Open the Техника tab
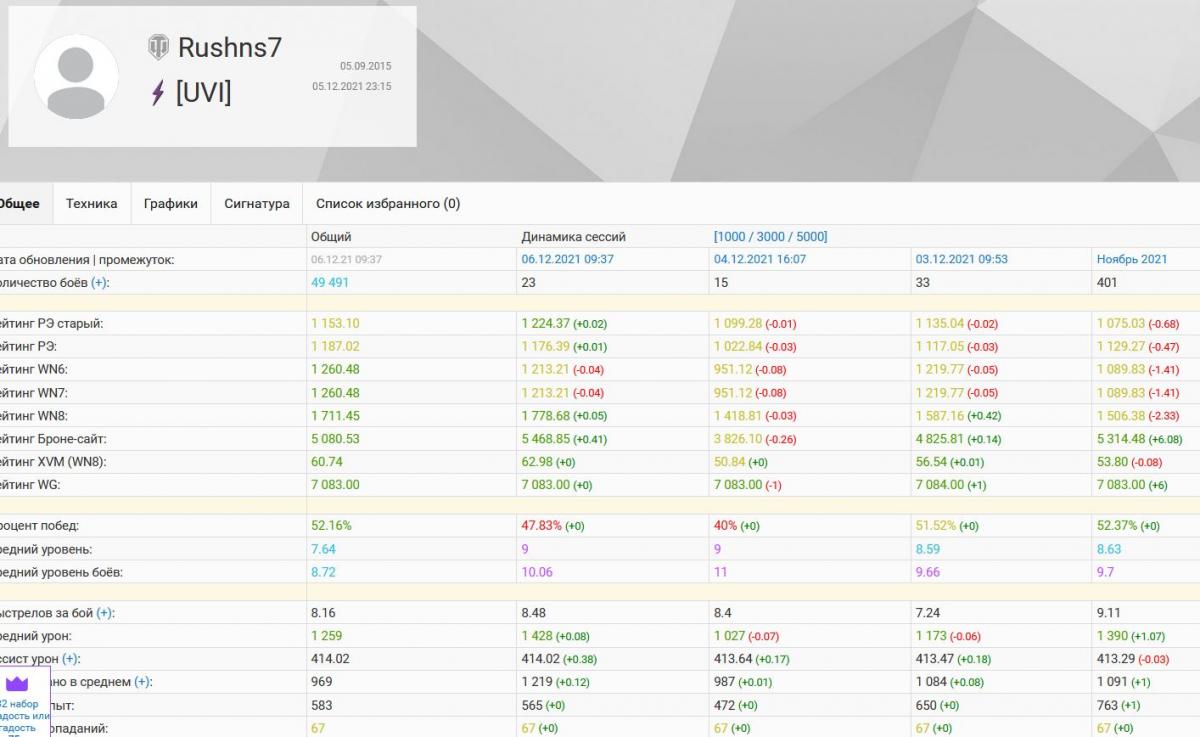1200x737 pixels. (91, 203)
